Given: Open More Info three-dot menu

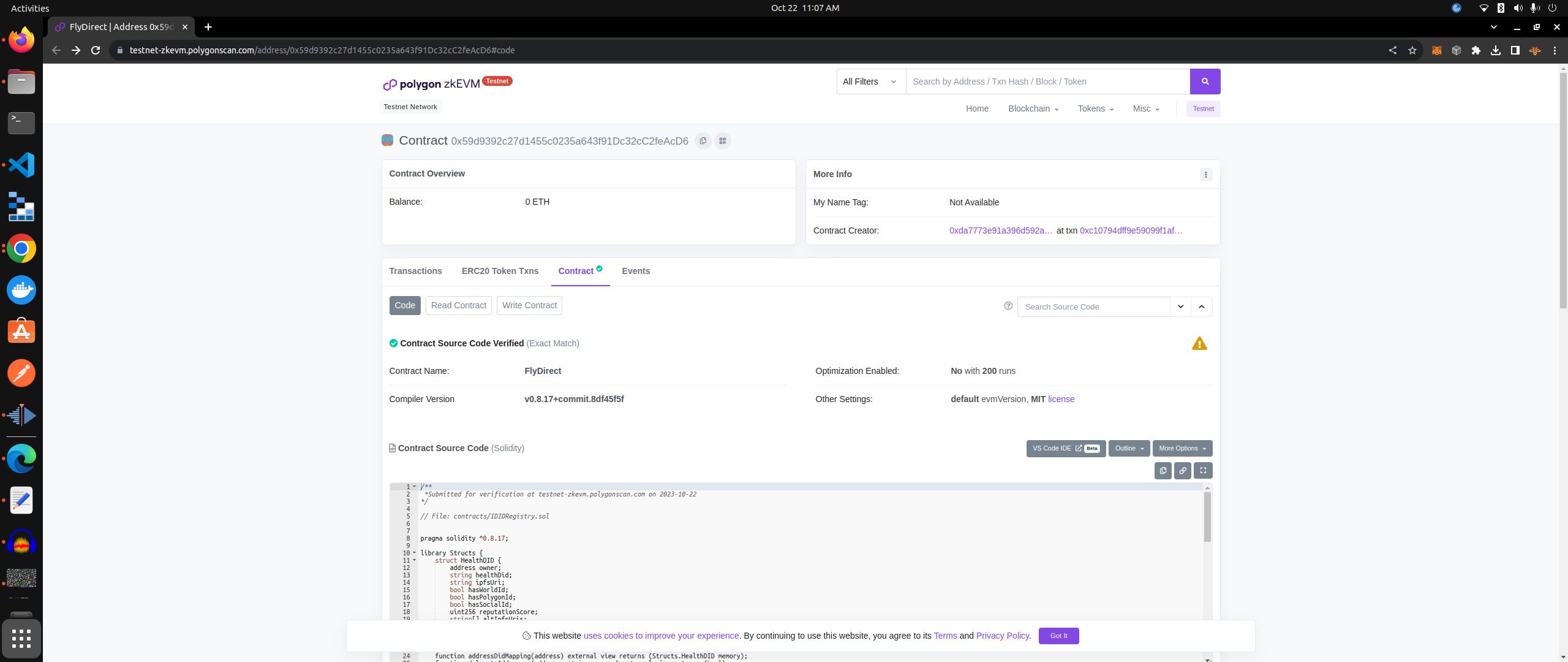Looking at the screenshot, I should pyautogui.click(x=1205, y=175).
